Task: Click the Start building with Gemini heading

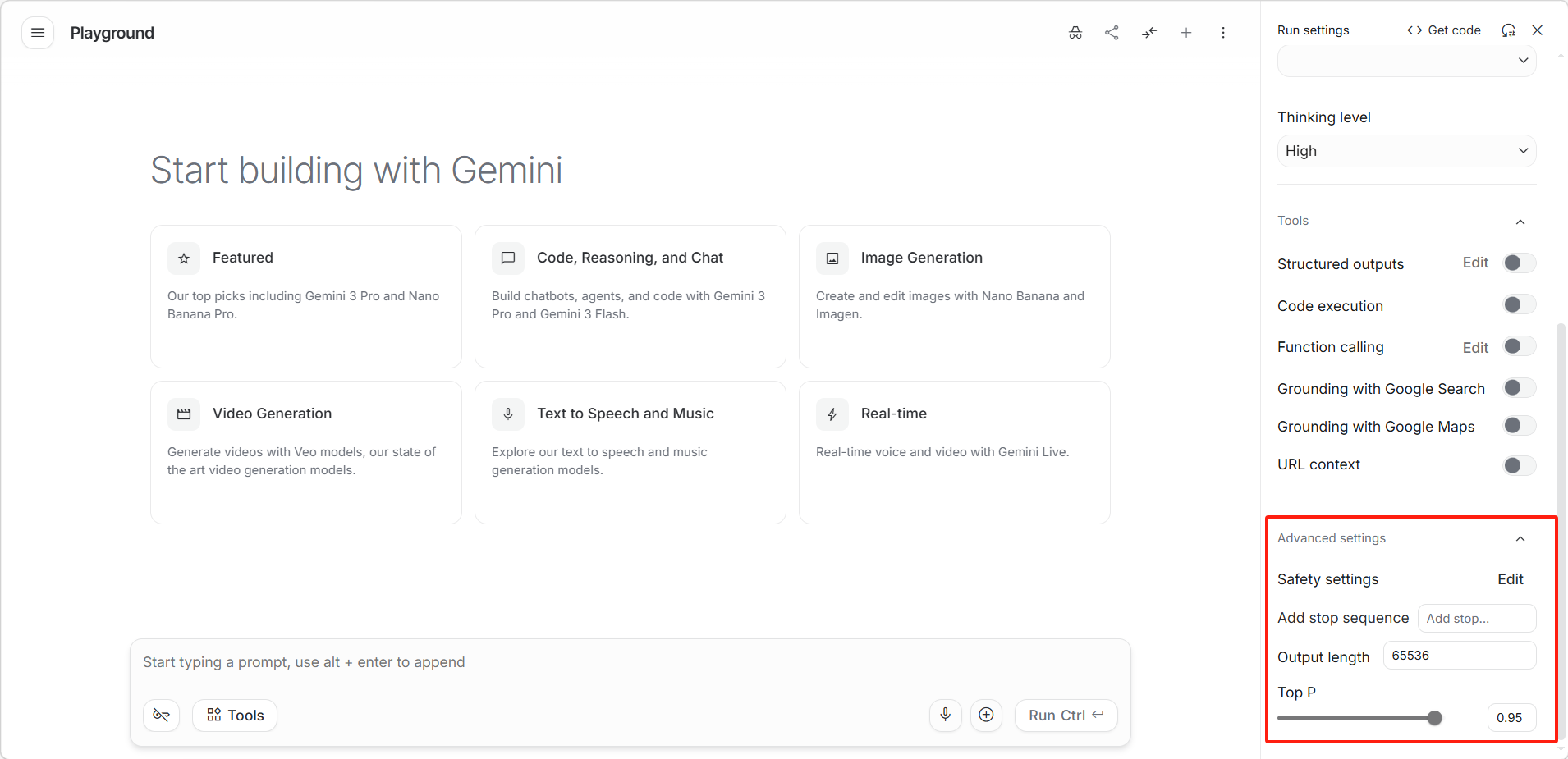Action: click(x=357, y=171)
